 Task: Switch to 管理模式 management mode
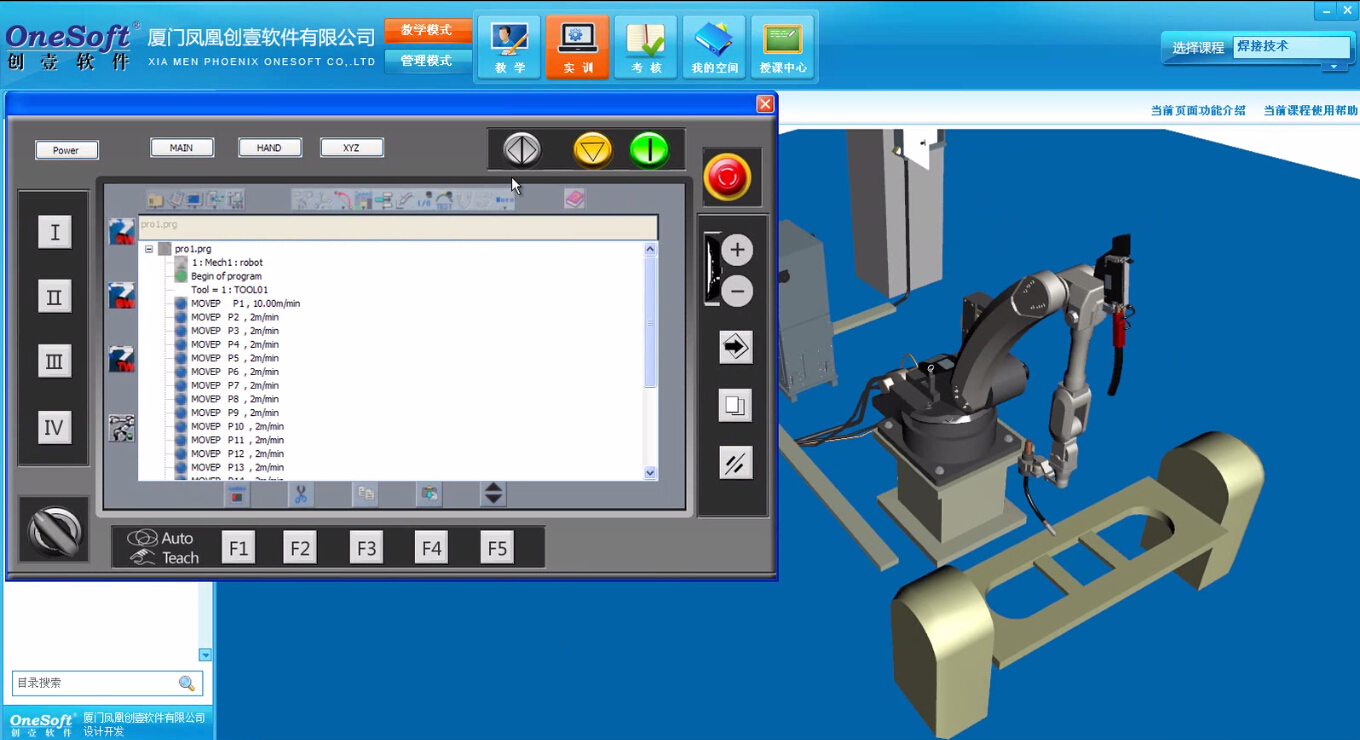tap(427, 61)
